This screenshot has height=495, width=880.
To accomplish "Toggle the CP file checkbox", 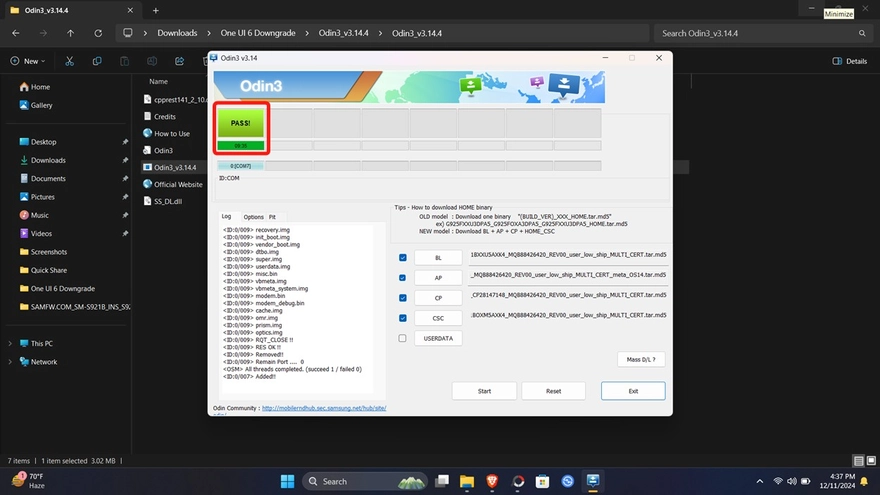I will (402, 298).
